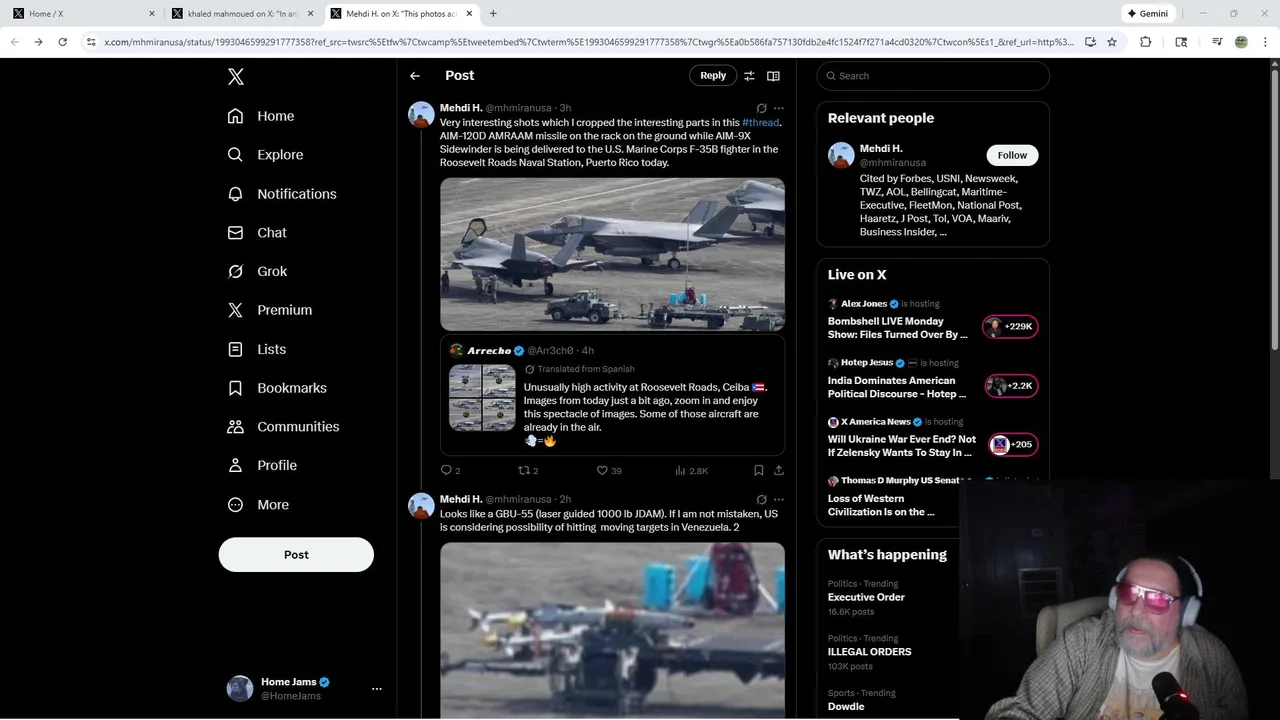The width and height of the screenshot is (1280, 720).
Task: Click the browser forward arrow
Action: [x=38, y=42]
